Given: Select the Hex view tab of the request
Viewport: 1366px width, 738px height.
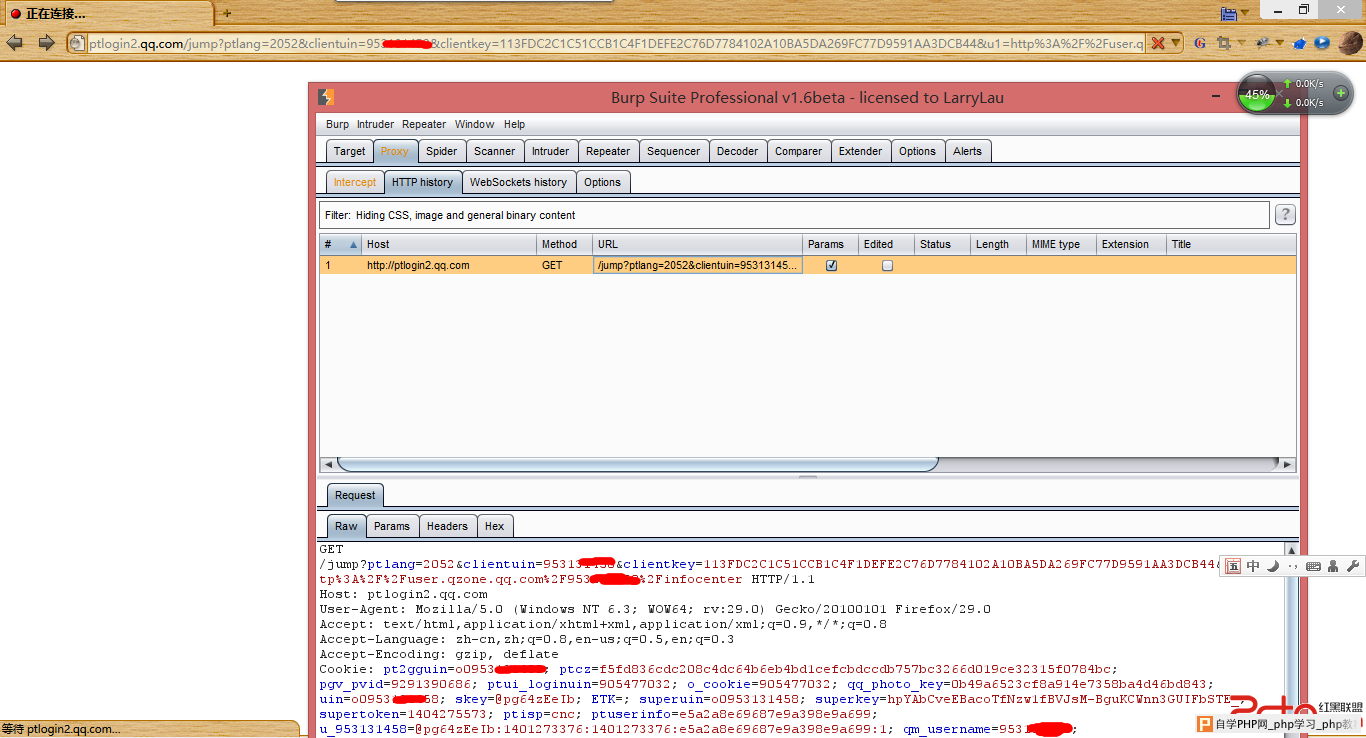Looking at the screenshot, I should pyautogui.click(x=494, y=526).
